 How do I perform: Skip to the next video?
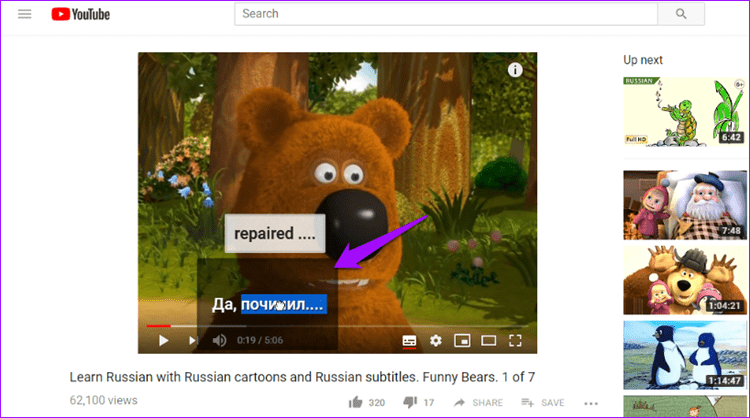192,341
